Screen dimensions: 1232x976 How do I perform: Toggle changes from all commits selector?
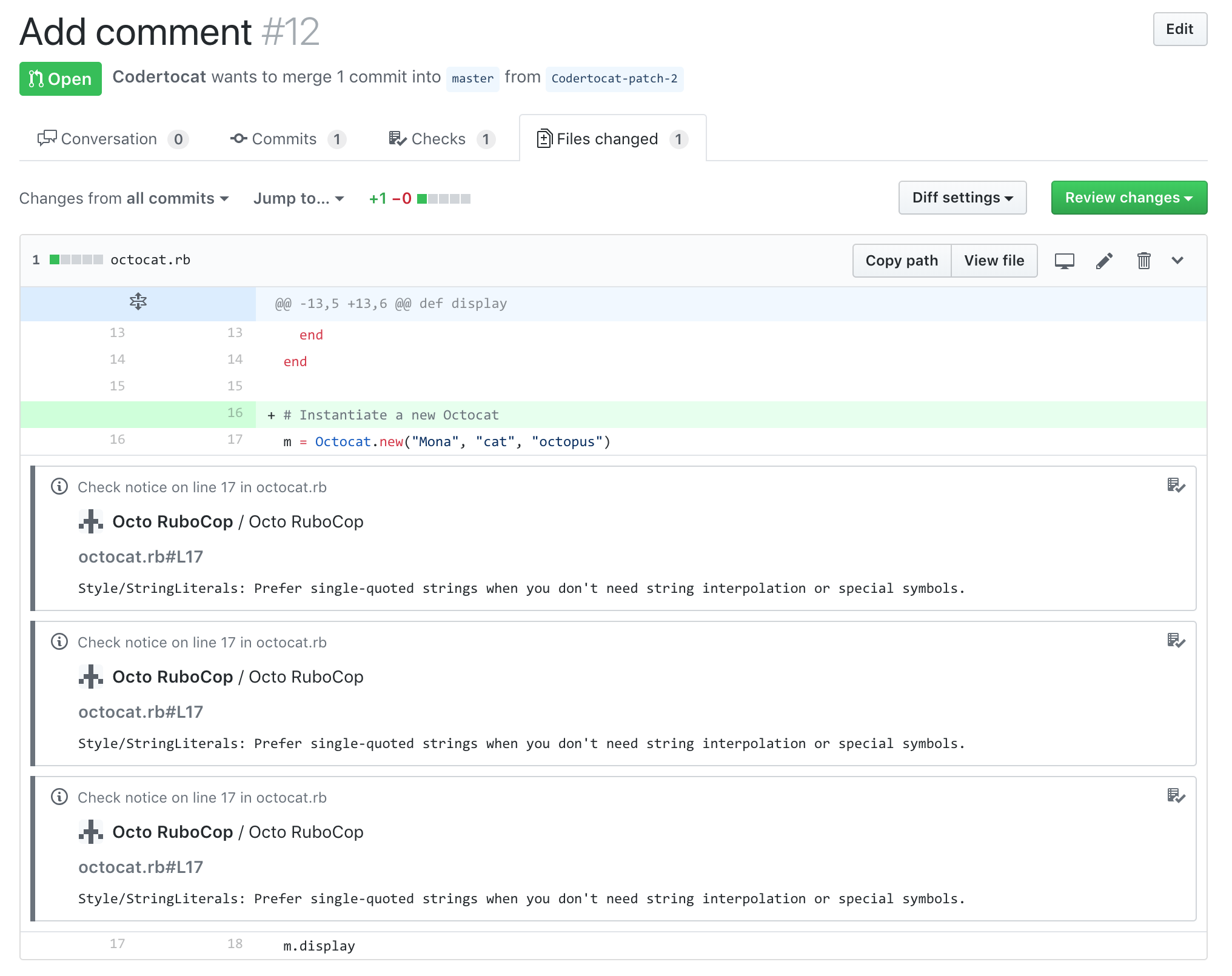point(124,197)
